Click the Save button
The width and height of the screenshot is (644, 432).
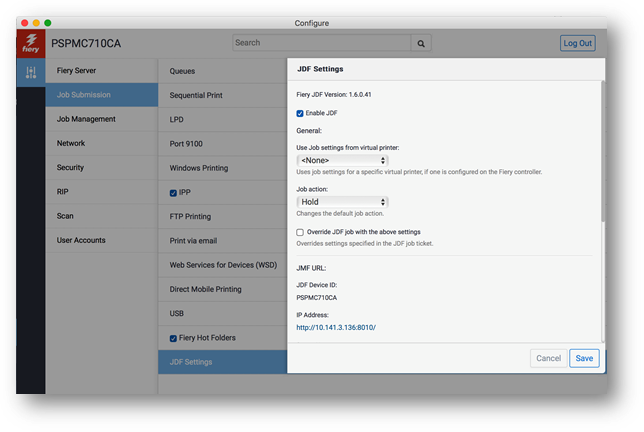click(584, 358)
